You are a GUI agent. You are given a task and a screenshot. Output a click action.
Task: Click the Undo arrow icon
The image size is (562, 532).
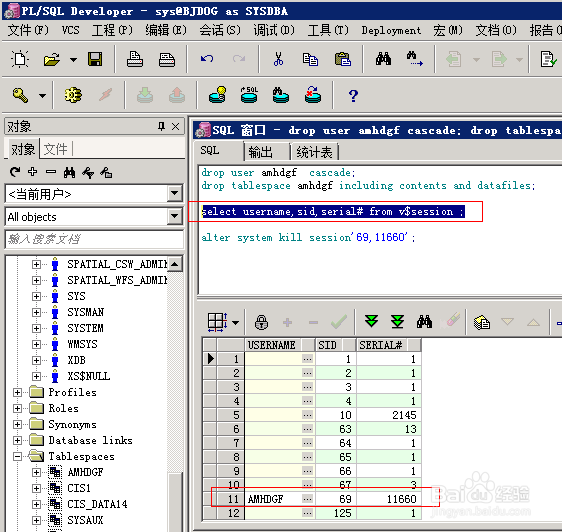(x=207, y=59)
